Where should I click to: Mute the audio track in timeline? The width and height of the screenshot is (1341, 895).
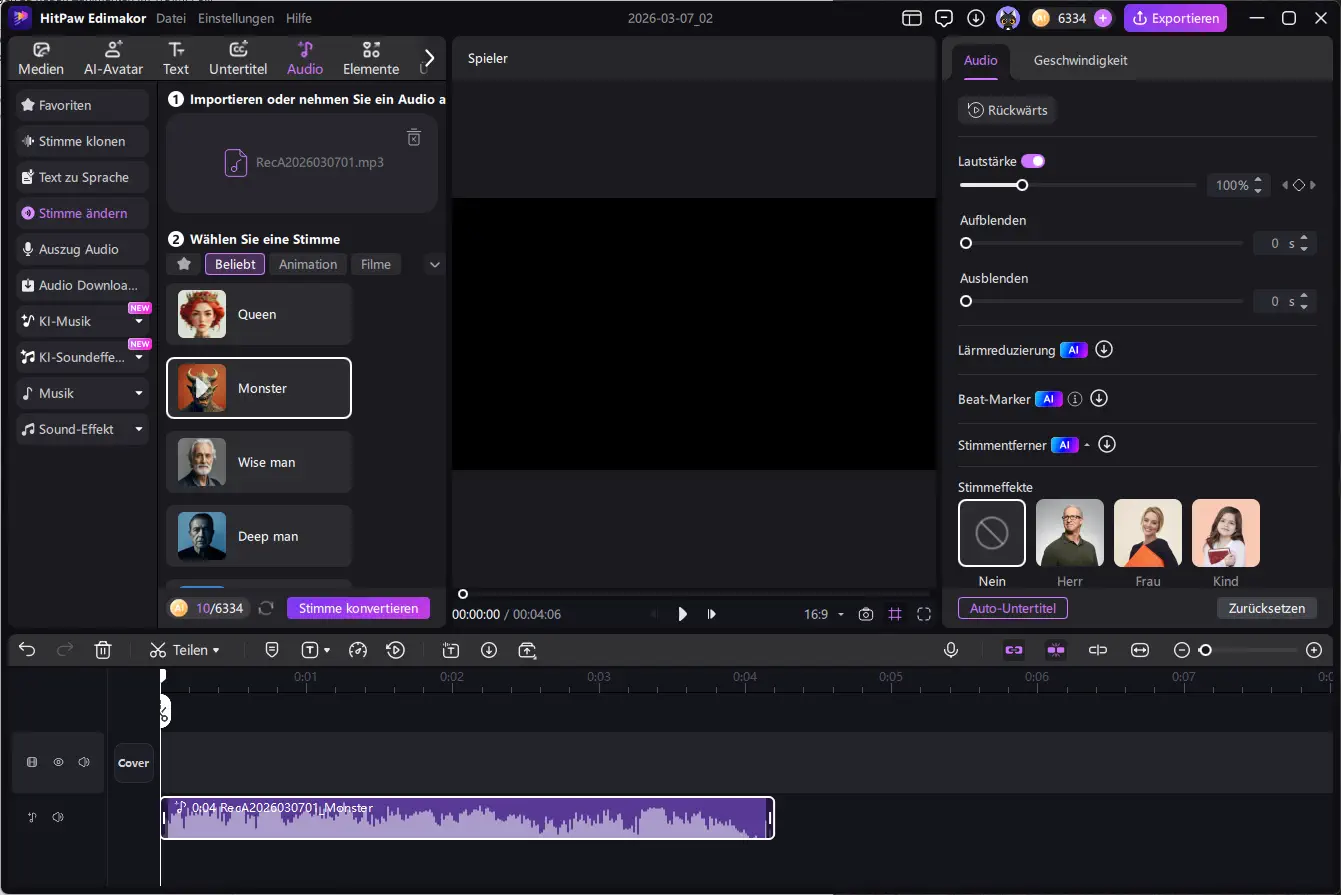click(58, 817)
